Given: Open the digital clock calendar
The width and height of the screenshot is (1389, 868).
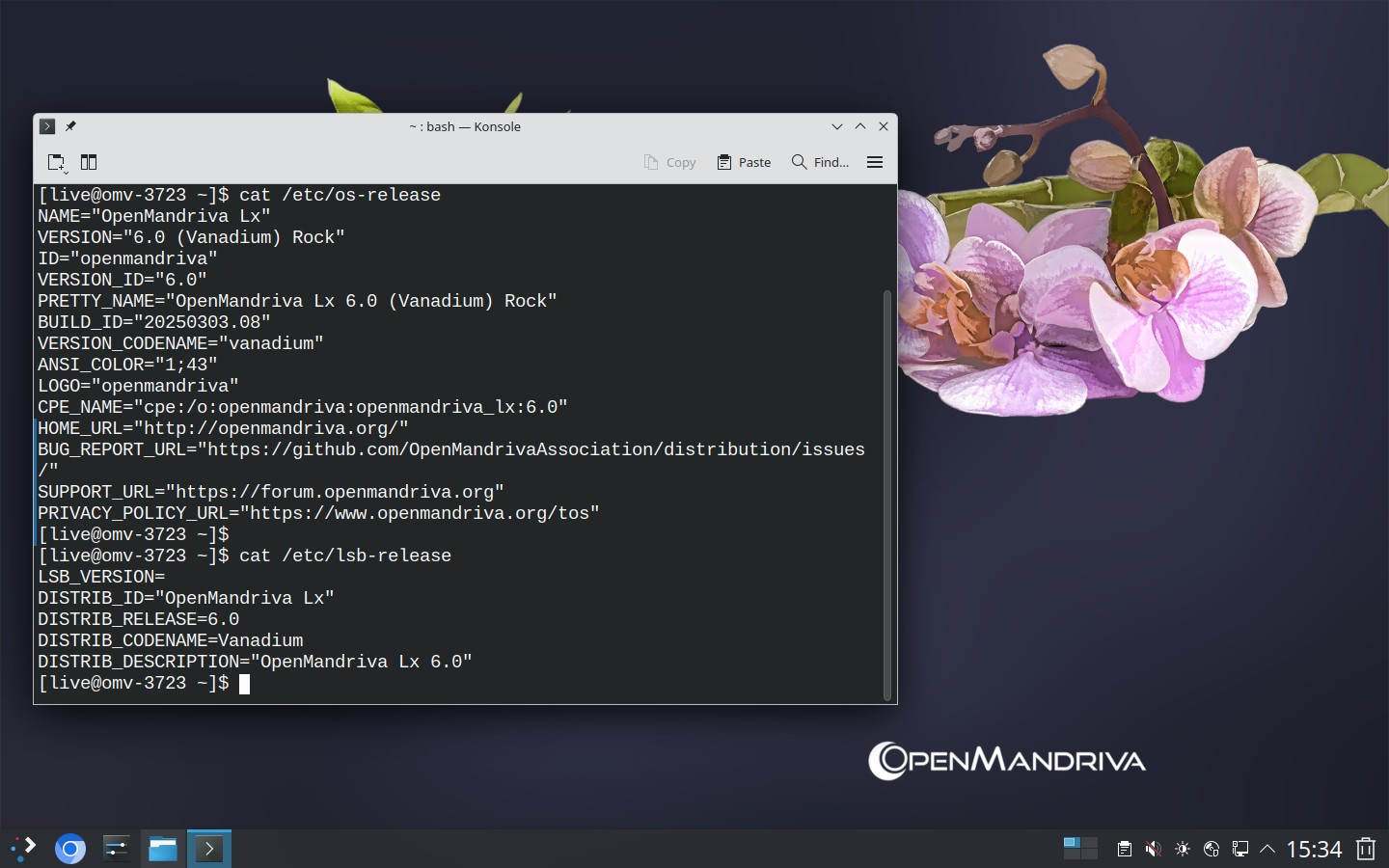Looking at the screenshot, I should 1314,849.
